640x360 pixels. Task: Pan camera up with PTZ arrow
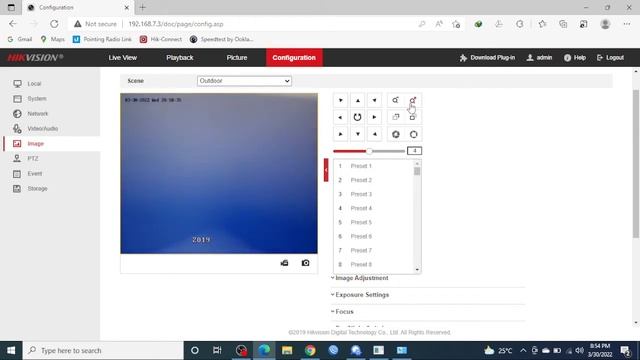pos(358,100)
